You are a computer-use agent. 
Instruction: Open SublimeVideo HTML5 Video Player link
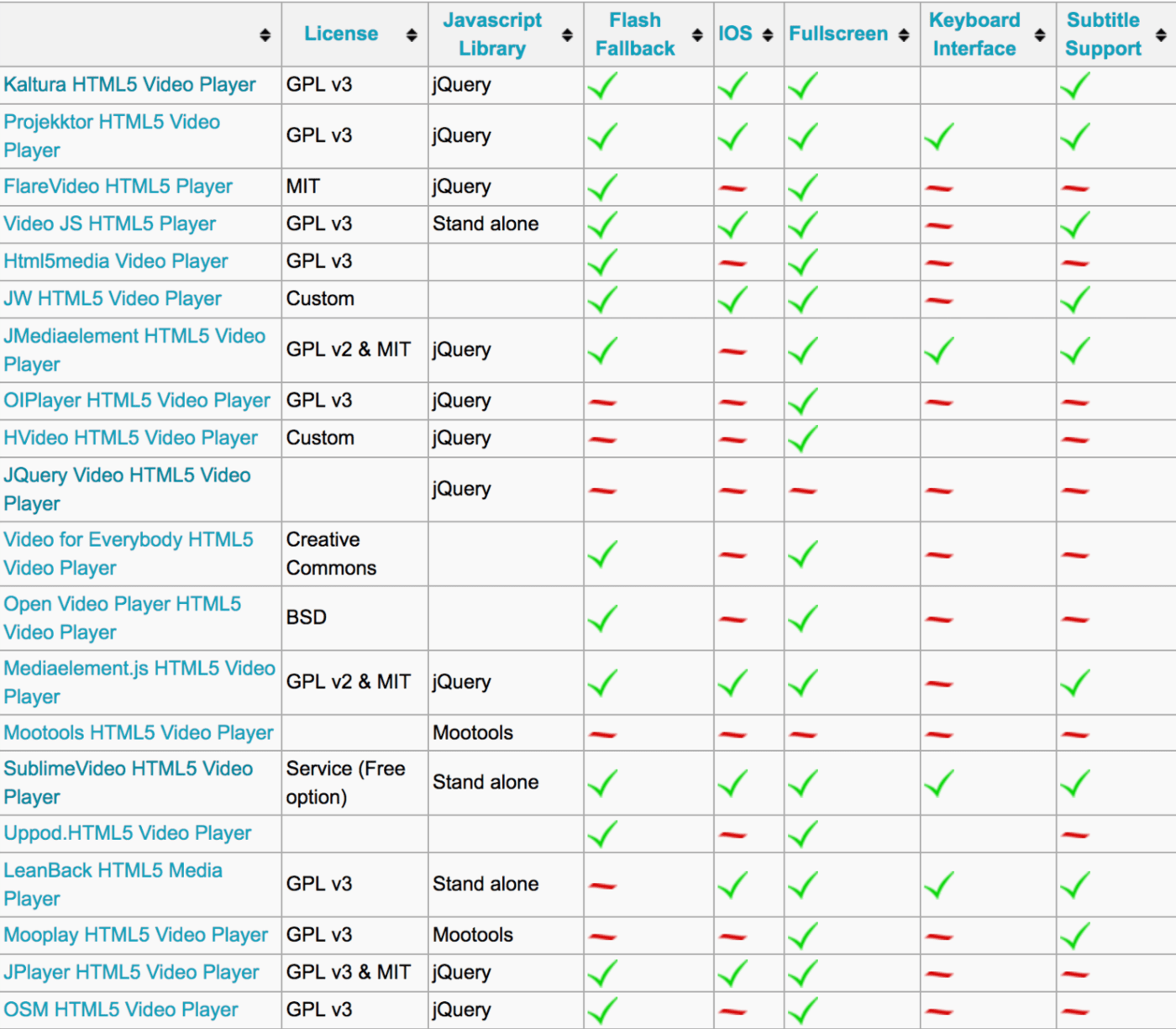point(129,783)
